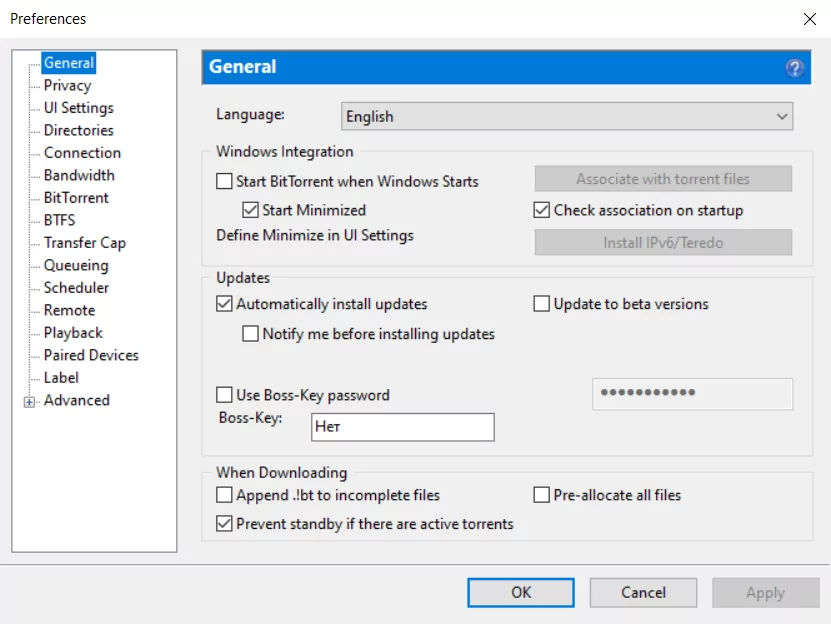Open BTFS settings
The height and width of the screenshot is (624, 831).
pos(59,220)
